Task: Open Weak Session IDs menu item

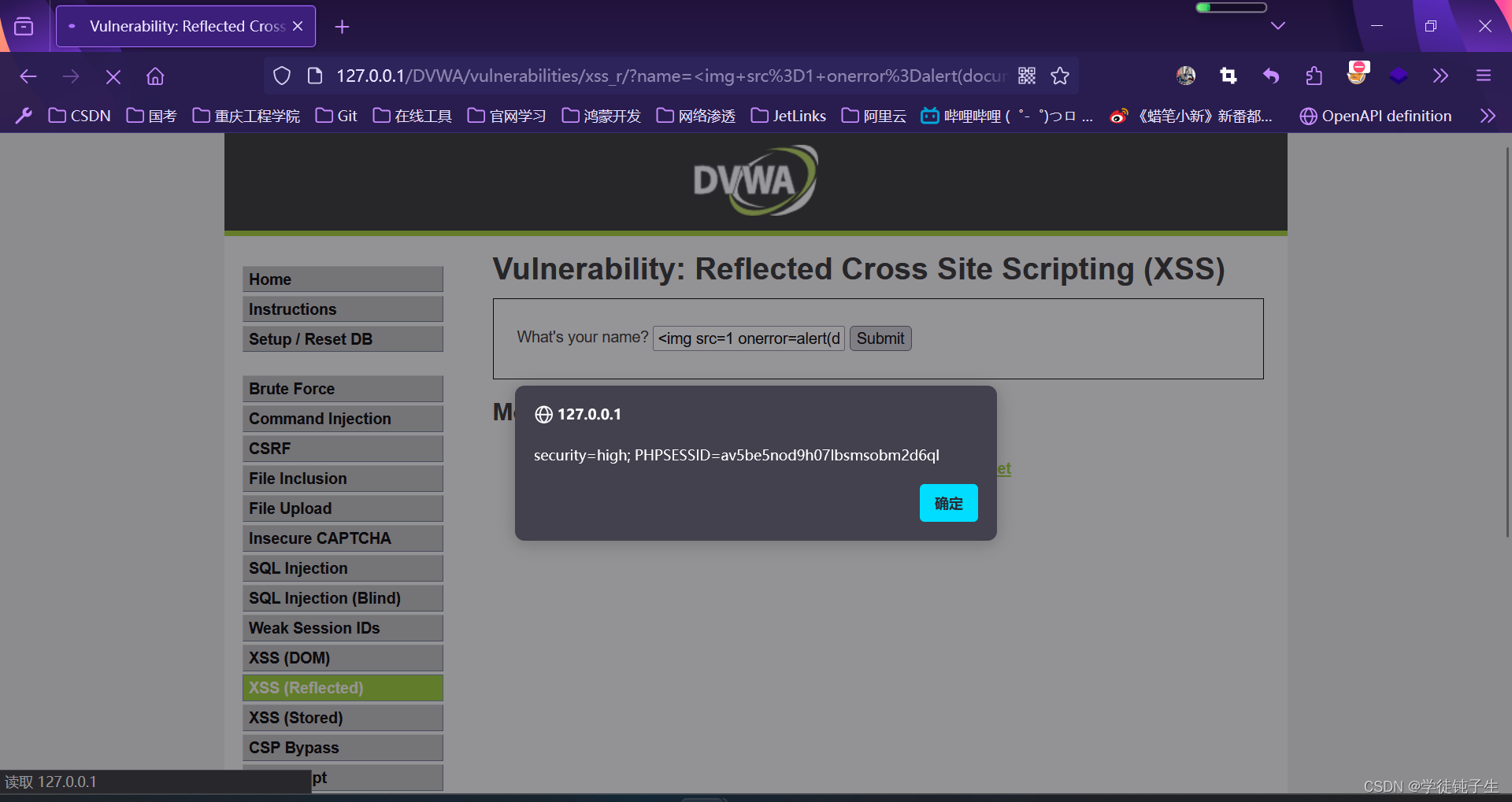Action: [343, 628]
